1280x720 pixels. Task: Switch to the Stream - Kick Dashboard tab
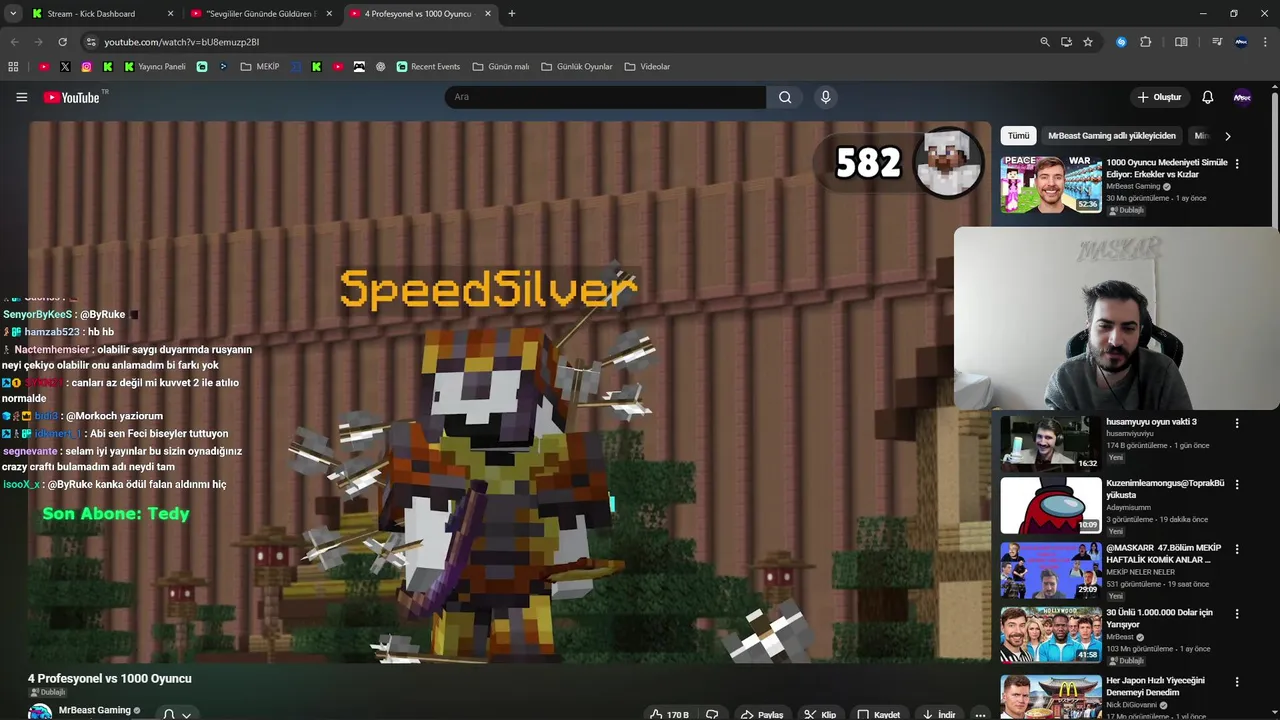[101, 14]
